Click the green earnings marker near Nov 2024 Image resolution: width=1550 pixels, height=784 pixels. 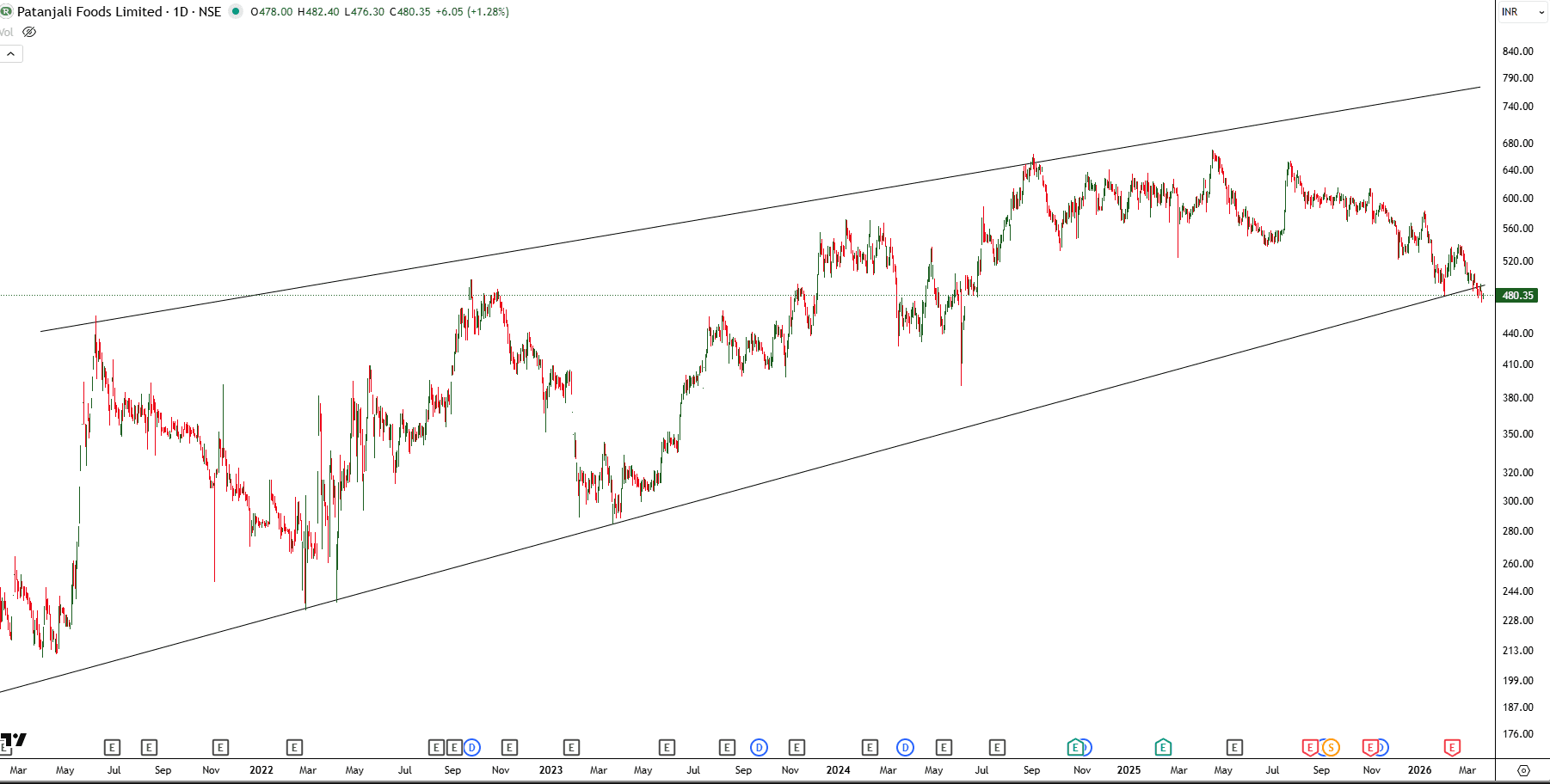click(x=1074, y=748)
